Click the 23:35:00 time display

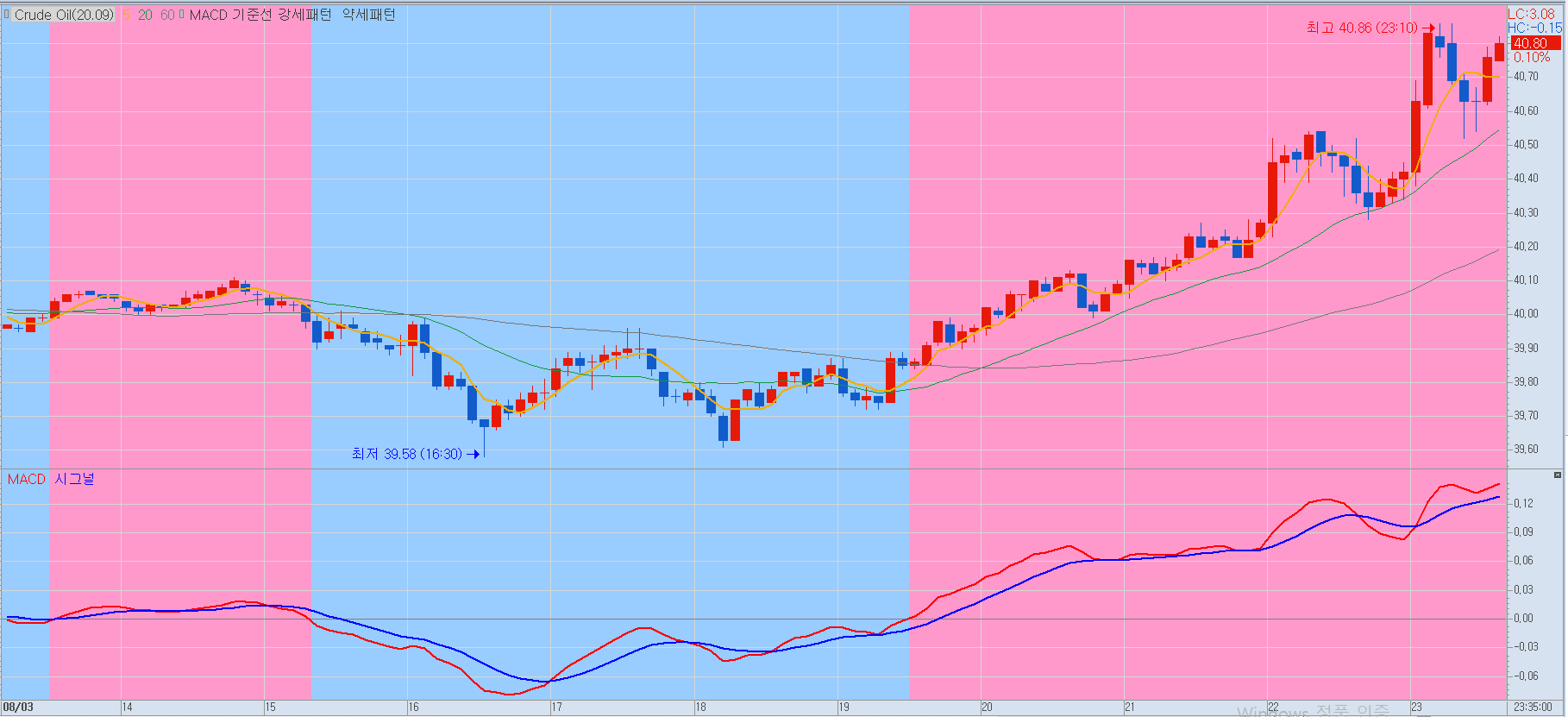click(1533, 708)
